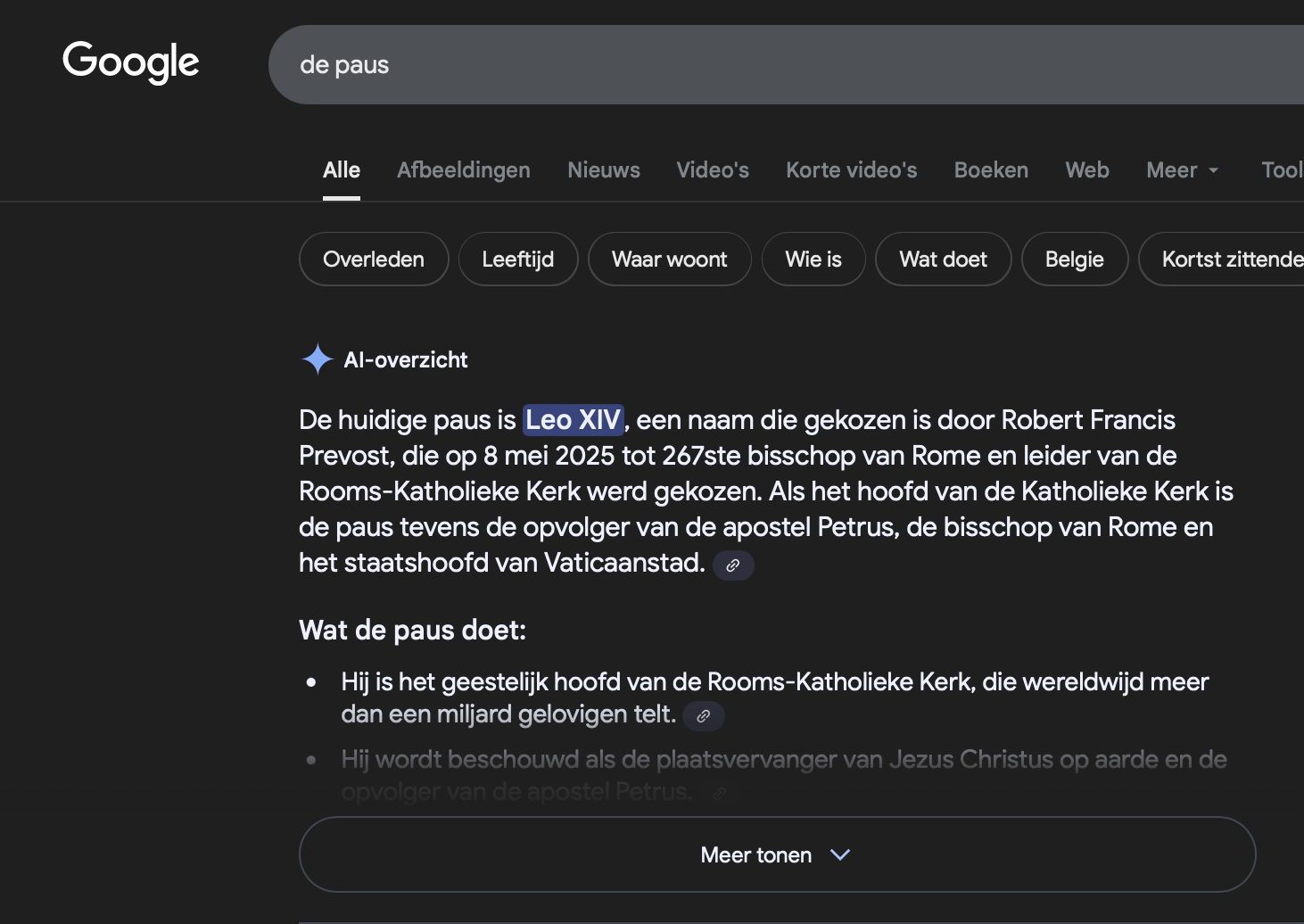
Task: Click the search box containing 'de paus'
Action: (785, 65)
